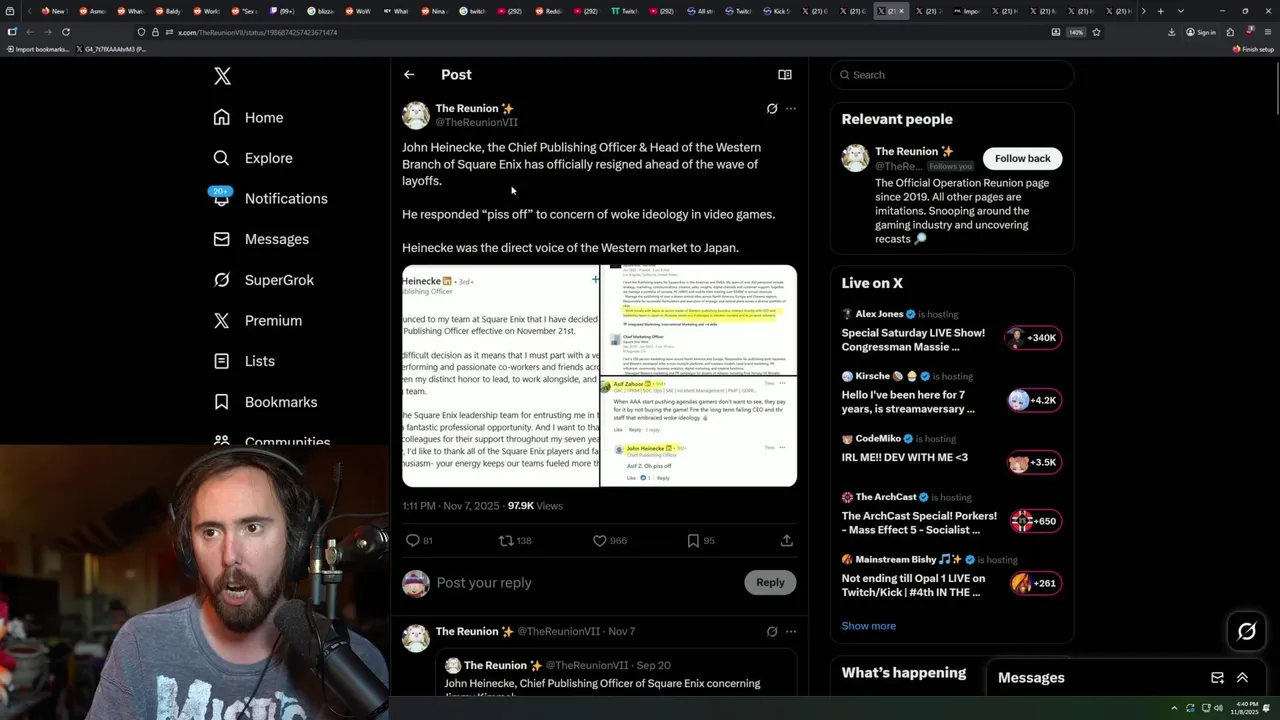Viewport: 1280px width, 720px height.
Task: Open the tab list dropdown arrow
Action: point(1180,11)
